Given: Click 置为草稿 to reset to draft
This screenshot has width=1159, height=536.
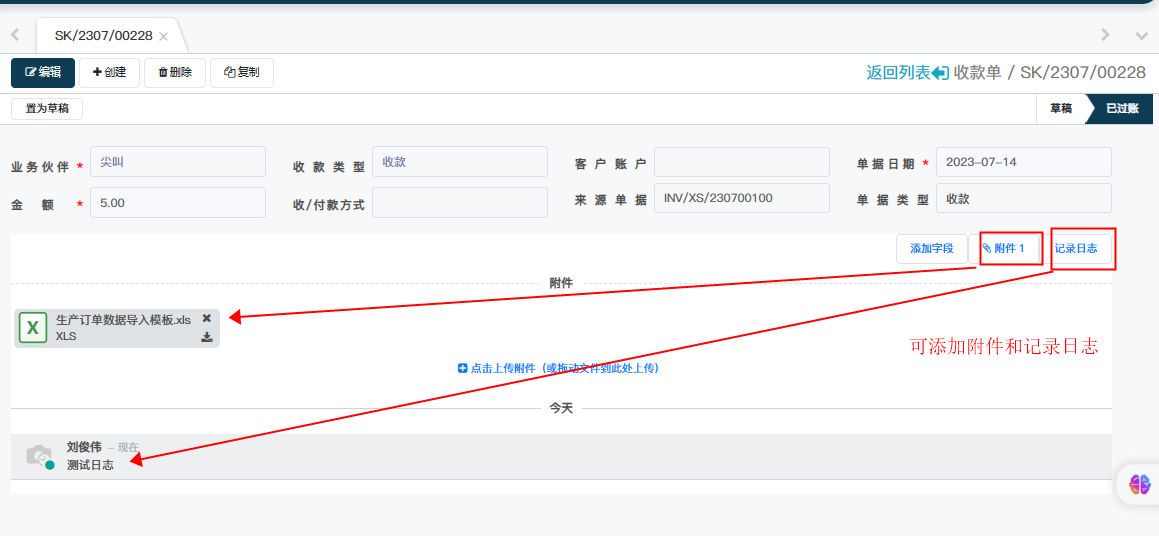Looking at the screenshot, I should [x=47, y=109].
